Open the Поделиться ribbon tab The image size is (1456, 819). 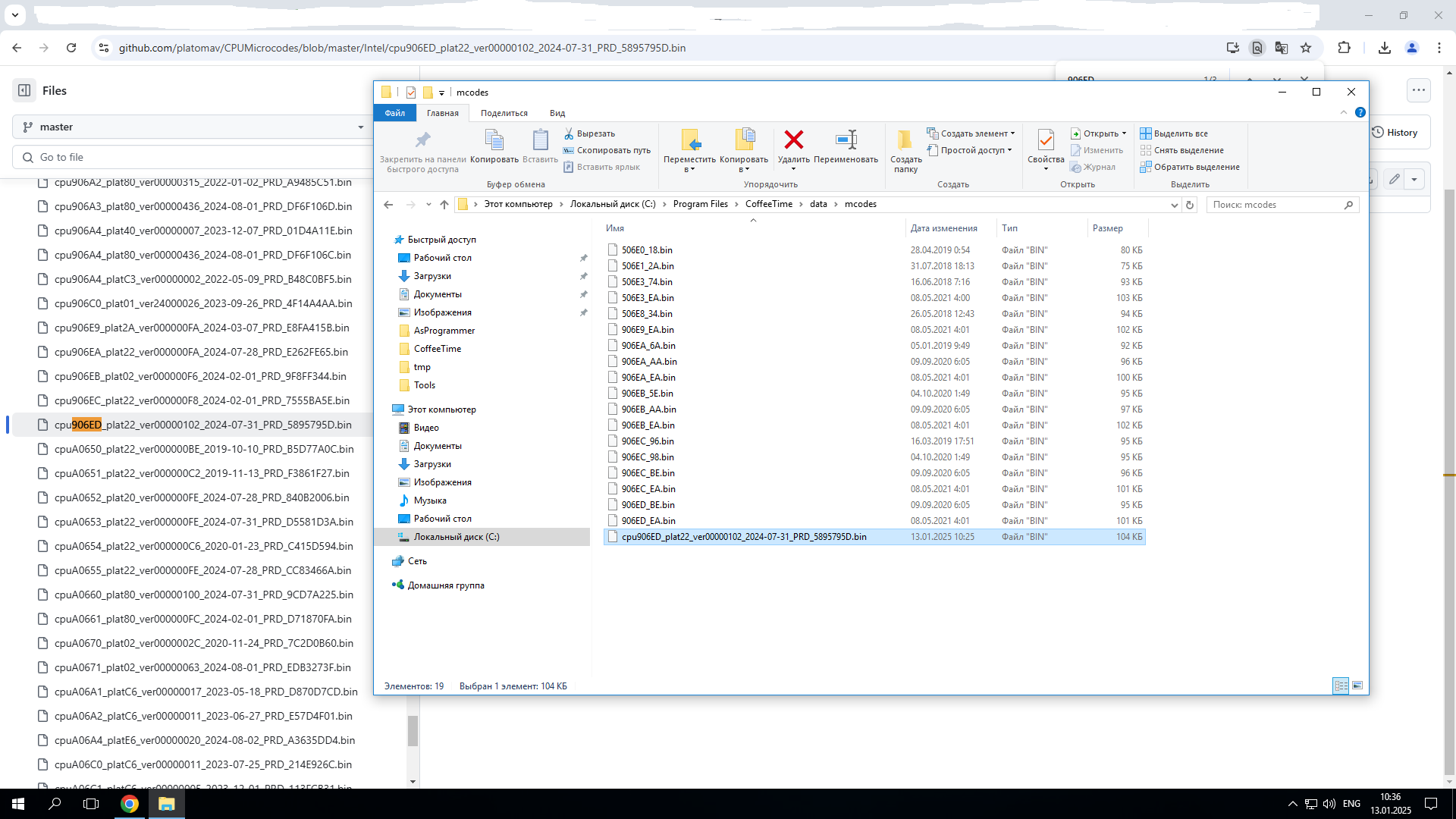point(504,113)
